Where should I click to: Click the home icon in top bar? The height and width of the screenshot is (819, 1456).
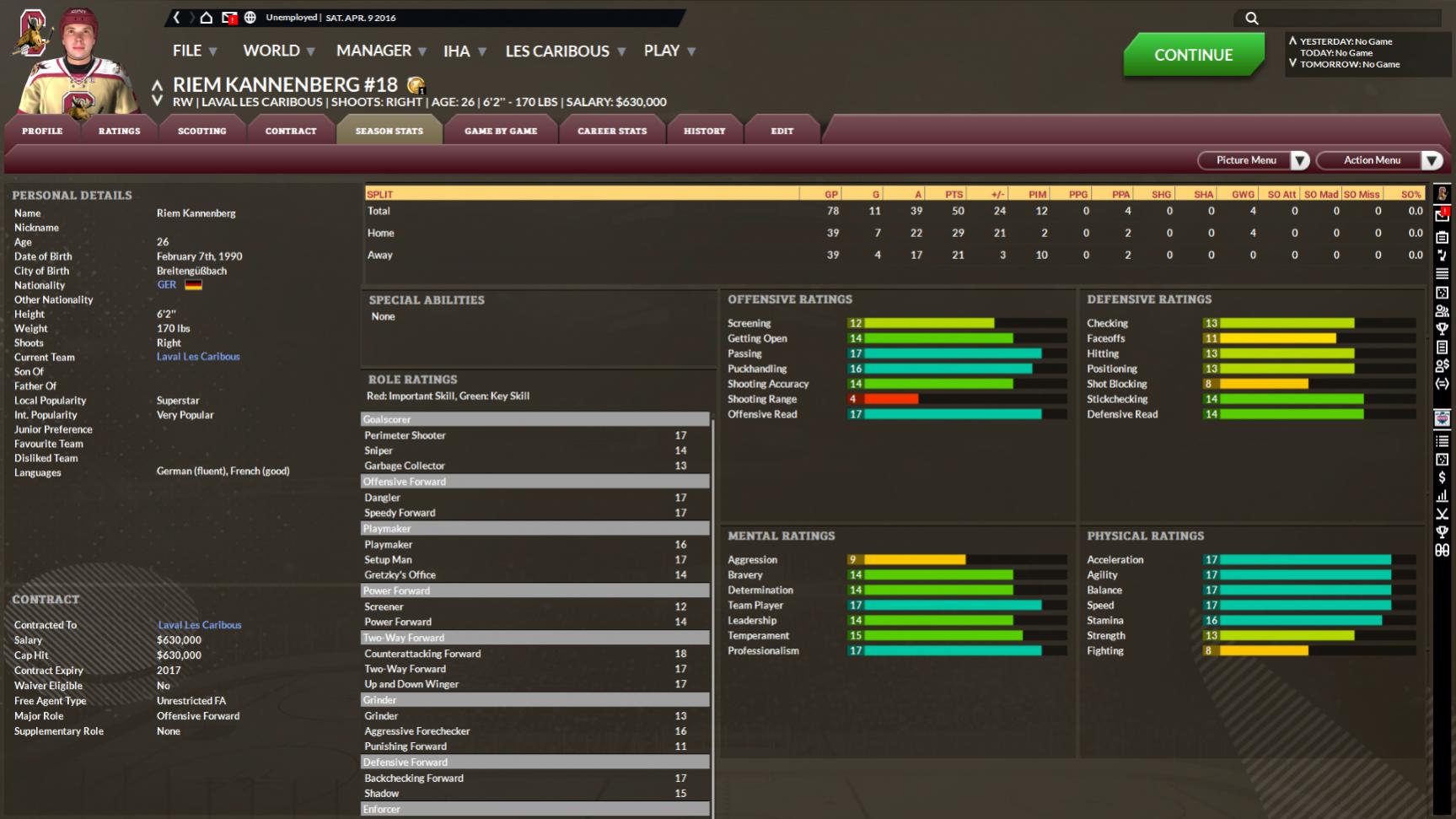click(207, 18)
